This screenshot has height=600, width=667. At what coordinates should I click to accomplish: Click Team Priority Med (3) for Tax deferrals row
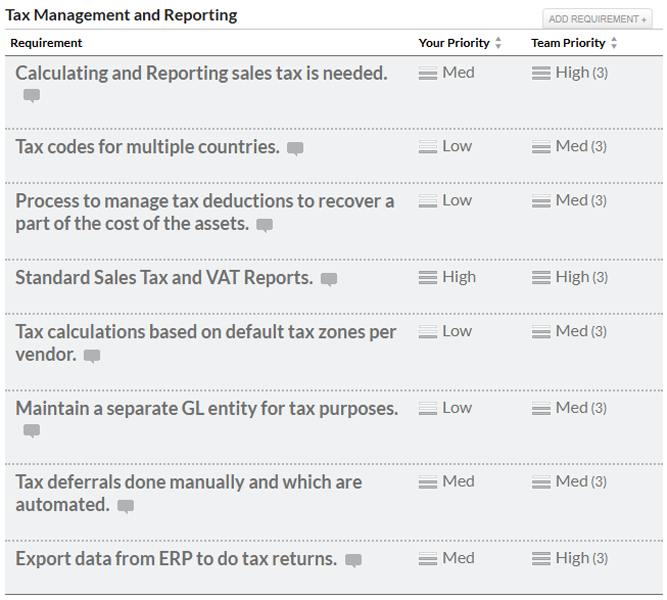[x=568, y=482]
